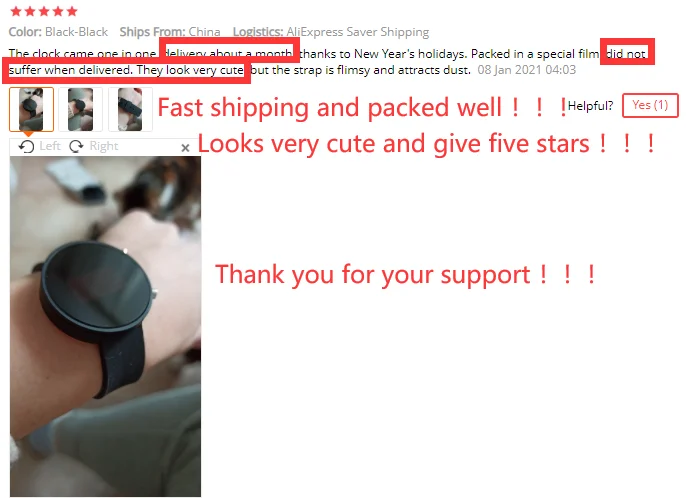Close the enlarged photo viewer

pos(185,148)
